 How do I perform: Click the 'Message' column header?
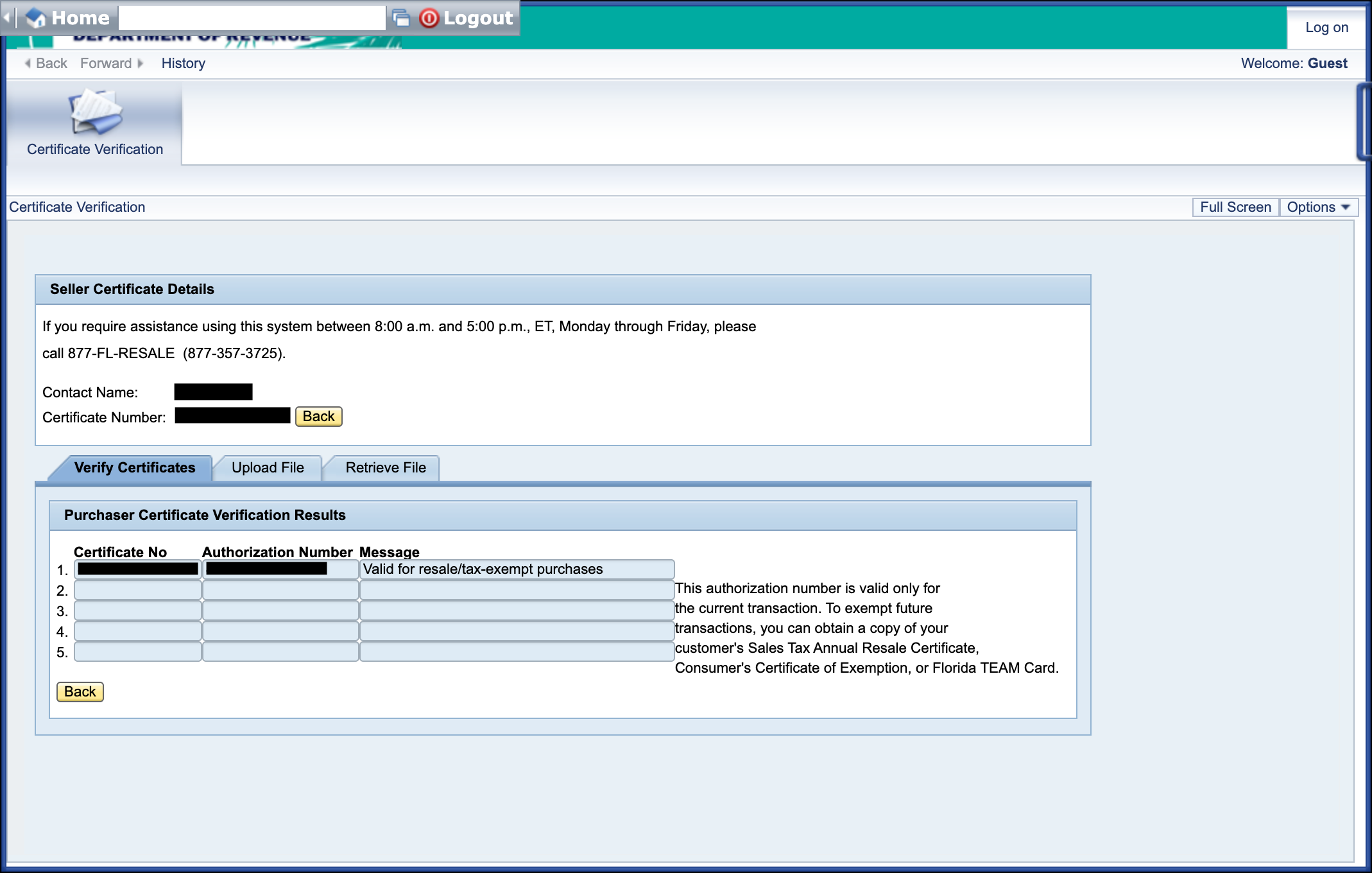[x=390, y=552]
